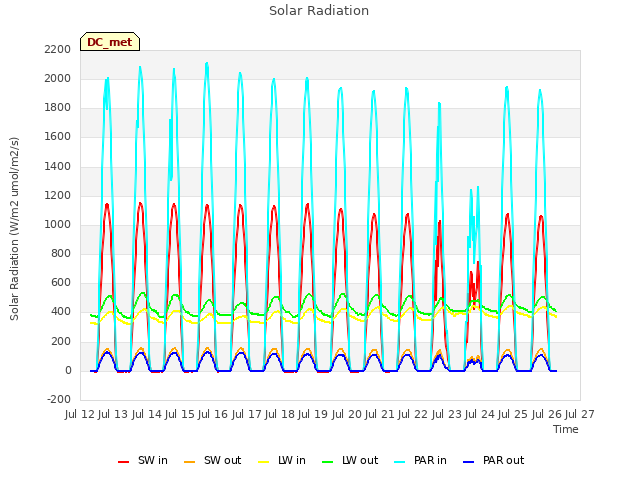The width and height of the screenshot is (640, 480).
Task: Select the y-axis label 600
Action: [61, 283]
